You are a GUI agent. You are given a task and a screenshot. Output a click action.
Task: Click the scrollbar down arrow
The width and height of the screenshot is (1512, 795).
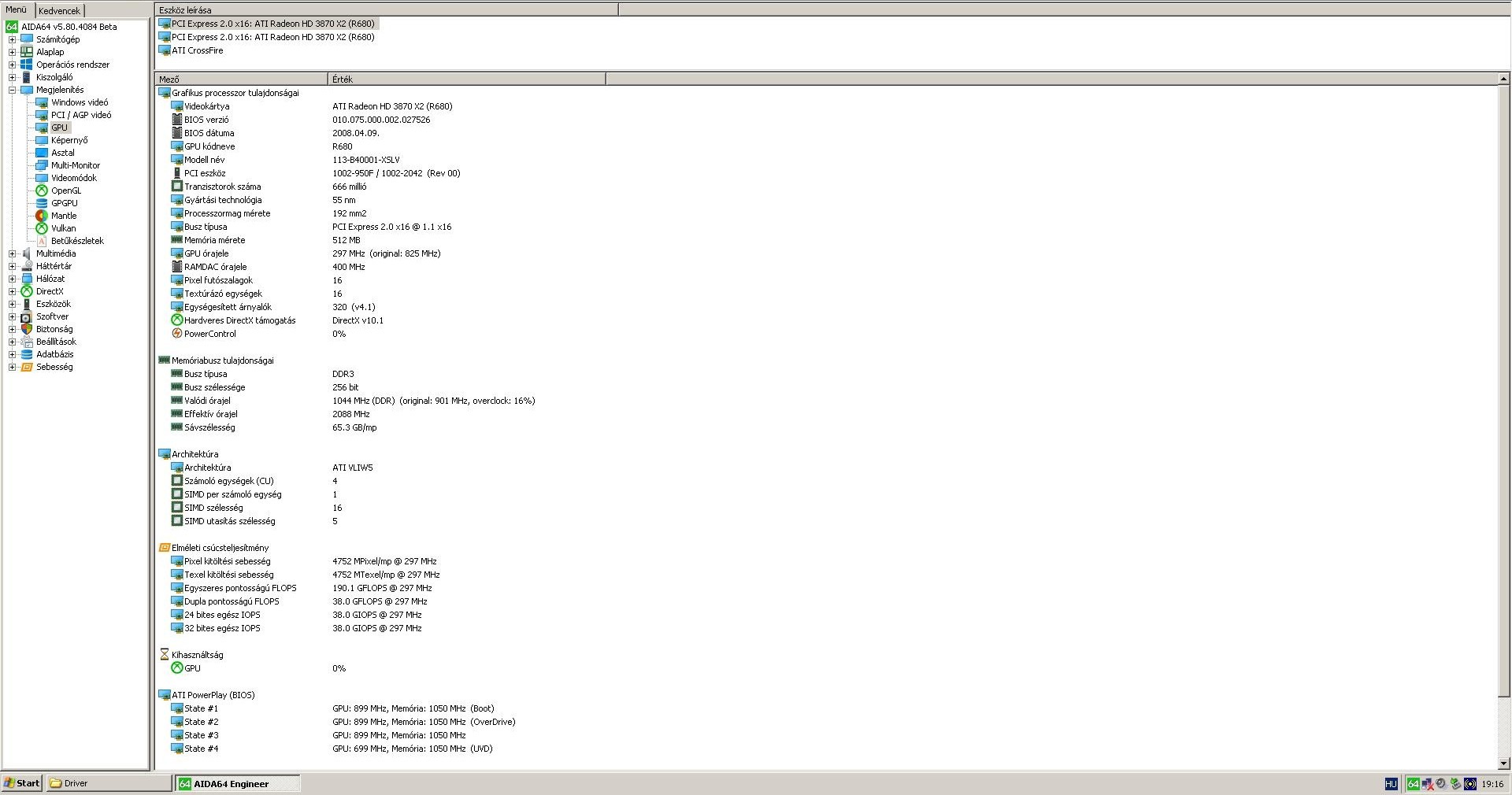coord(1503,763)
